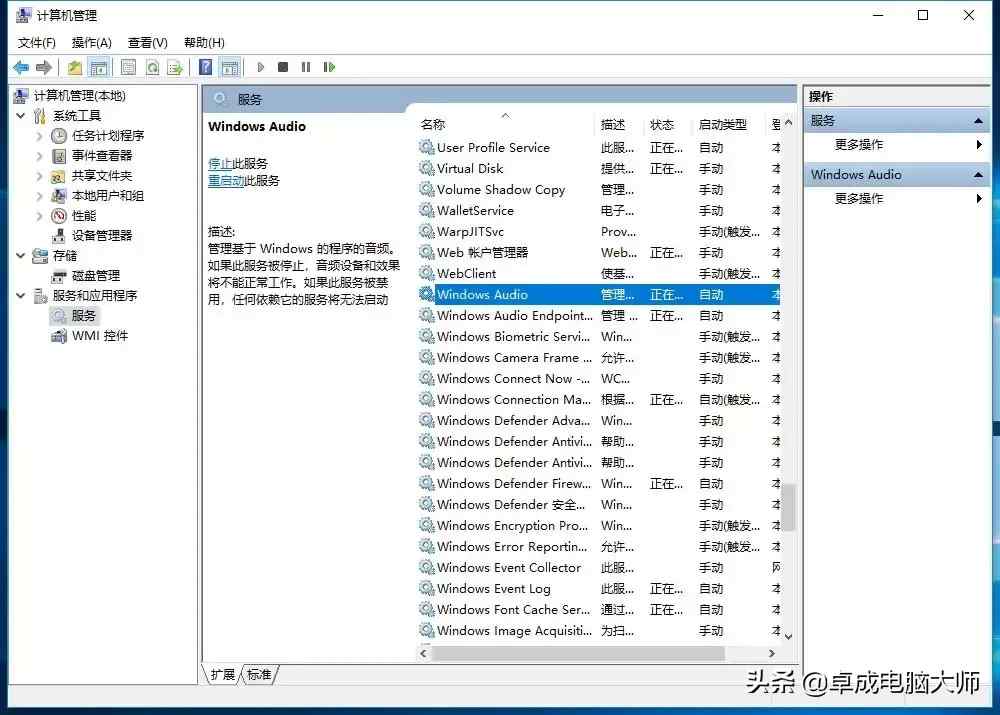Expand the 本地用户和组 node arrow
The width and height of the screenshot is (1000, 715).
[x=39, y=196]
